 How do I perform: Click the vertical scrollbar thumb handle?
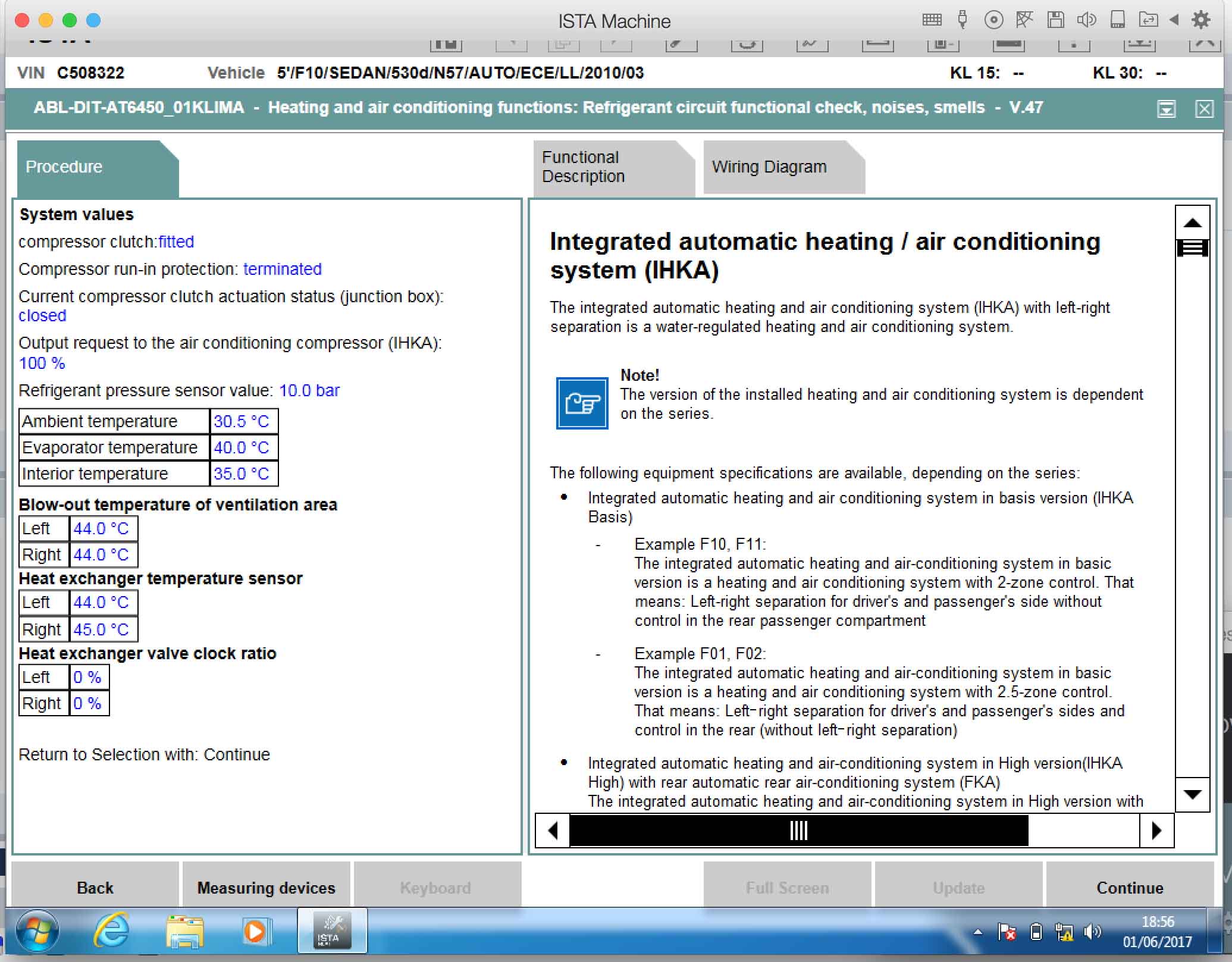[x=1192, y=248]
